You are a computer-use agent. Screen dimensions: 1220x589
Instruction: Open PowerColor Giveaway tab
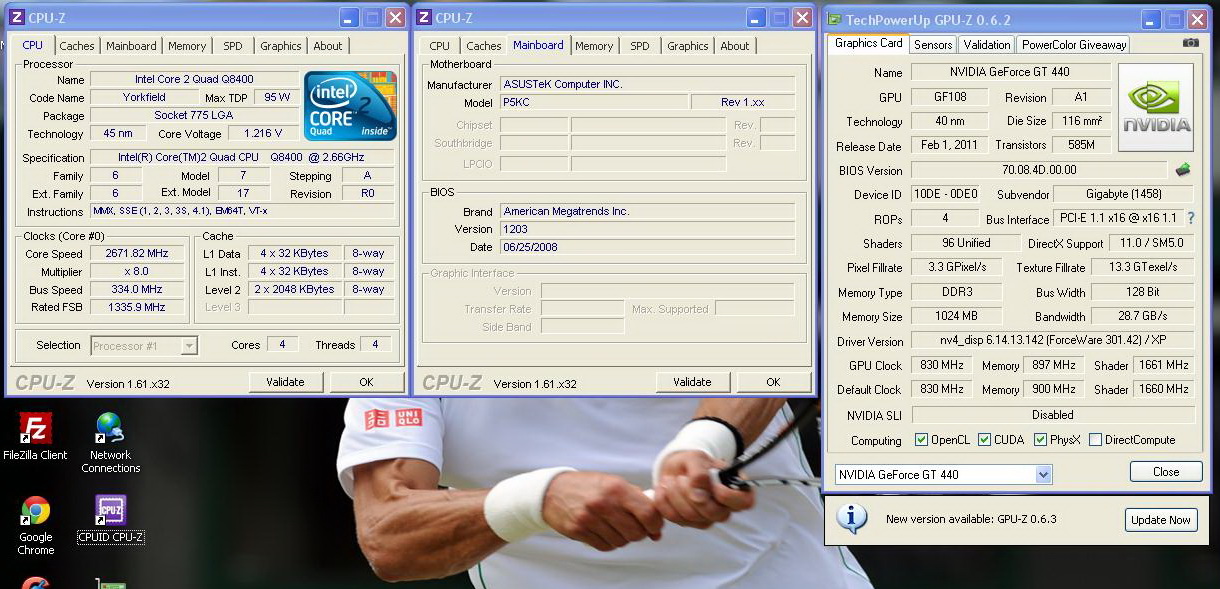(1074, 45)
